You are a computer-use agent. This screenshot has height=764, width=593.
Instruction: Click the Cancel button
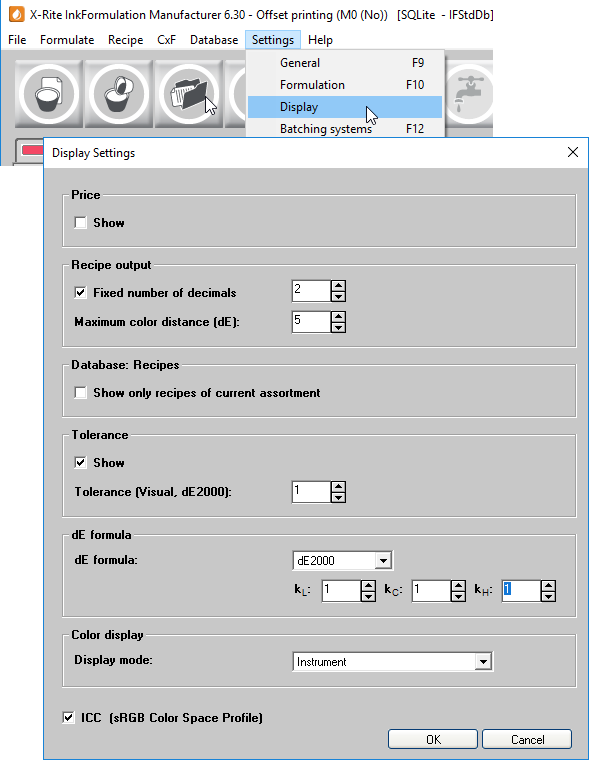click(x=527, y=740)
